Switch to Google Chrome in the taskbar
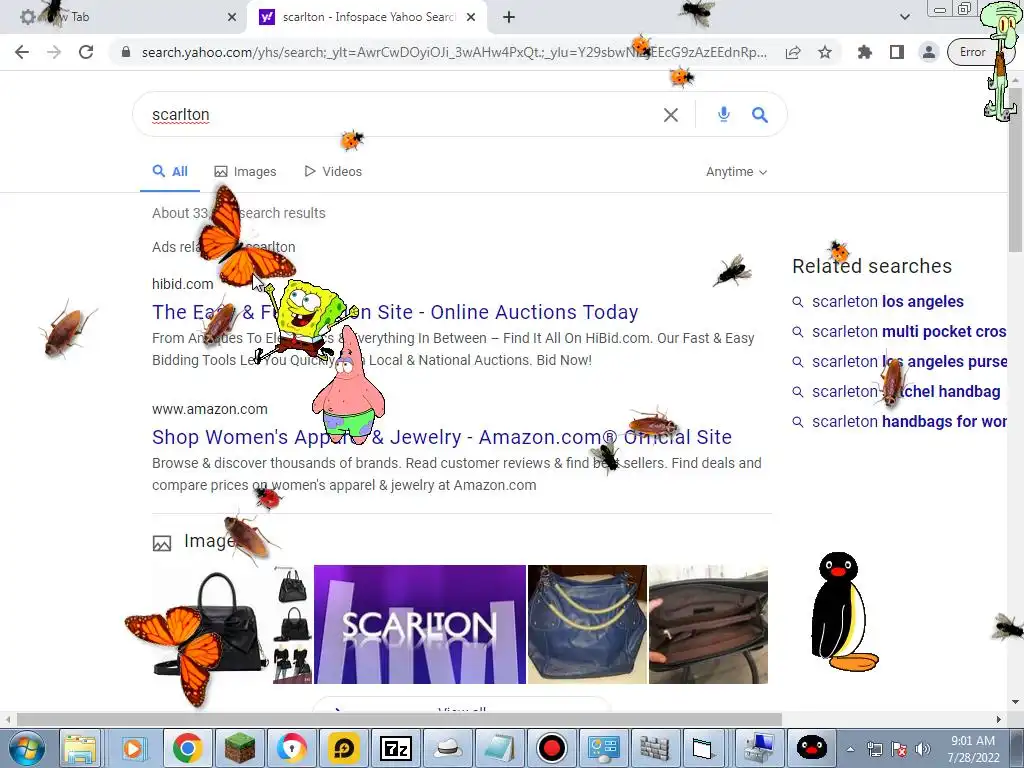 point(187,748)
